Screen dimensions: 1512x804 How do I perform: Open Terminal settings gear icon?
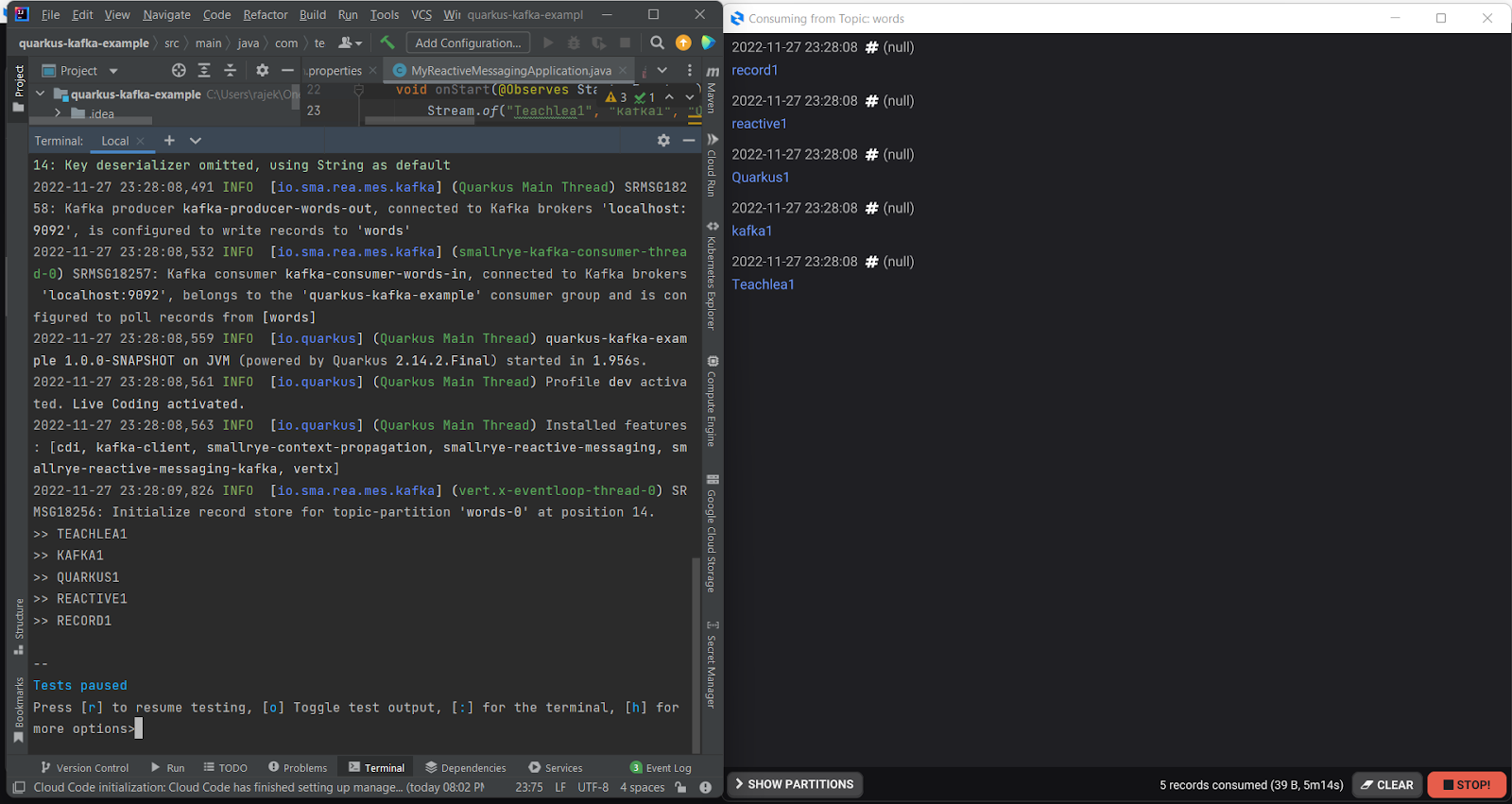click(x=663, y=140)
